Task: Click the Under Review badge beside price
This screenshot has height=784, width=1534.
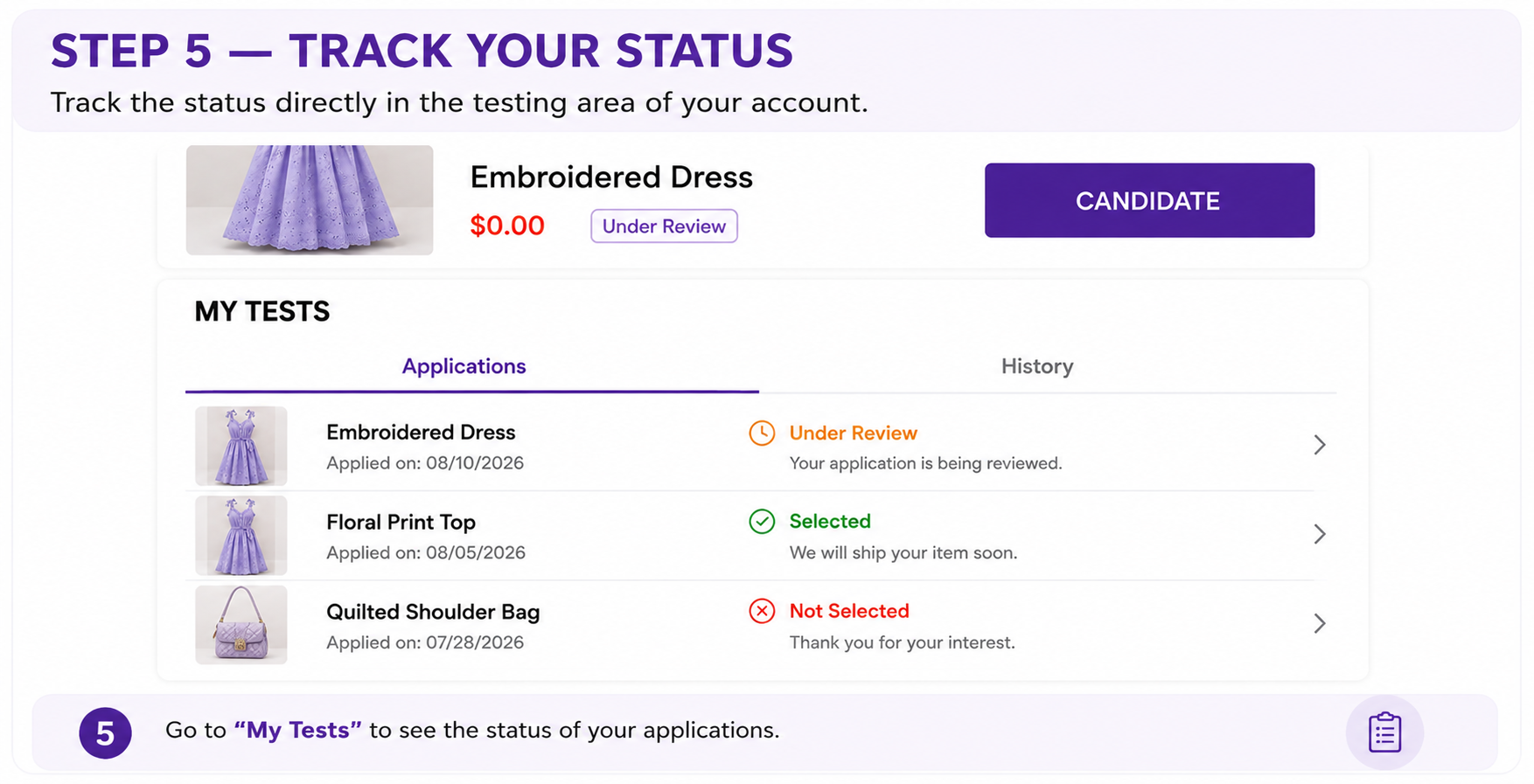Action: point(664,226)
